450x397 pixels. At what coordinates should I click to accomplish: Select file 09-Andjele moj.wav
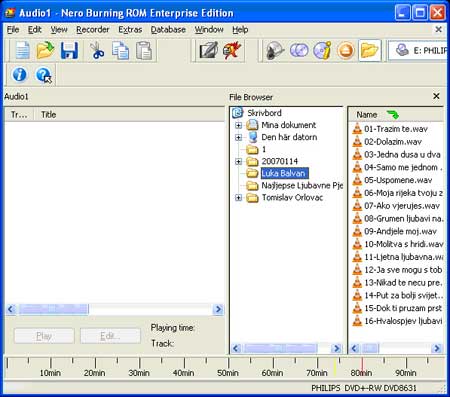click(x=400, y=231)
